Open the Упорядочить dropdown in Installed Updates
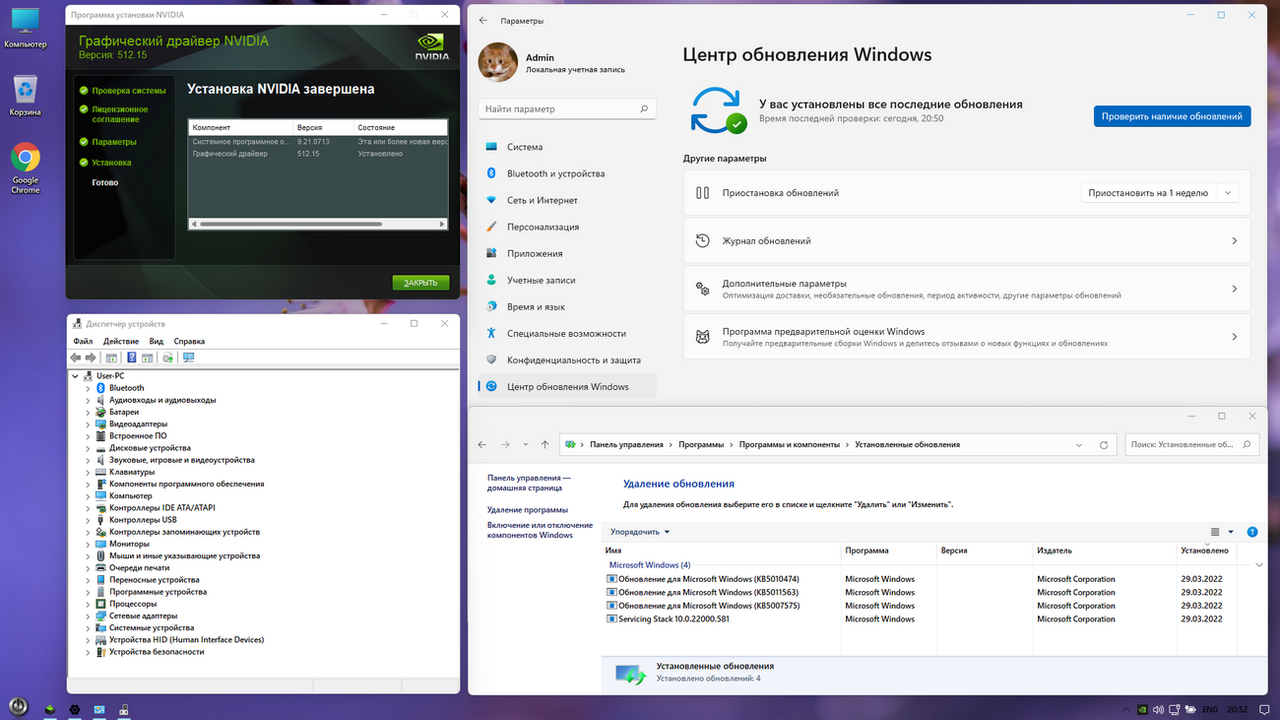Viewport: 1280px width, 720px height. tap(640, 532)
